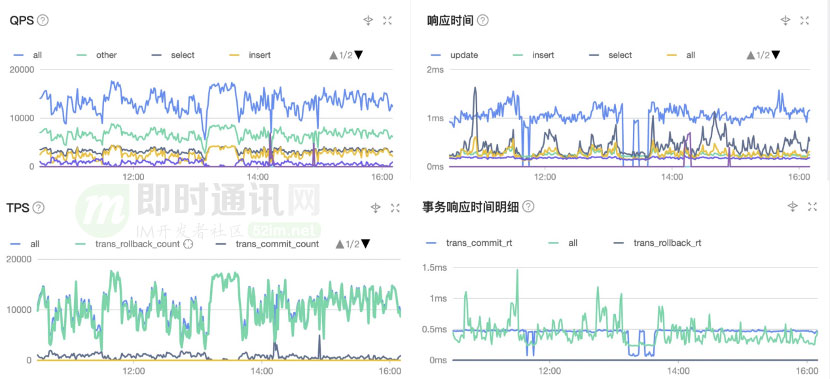Open the TPS help question-mark icon
830x379 pixels.
39,207
